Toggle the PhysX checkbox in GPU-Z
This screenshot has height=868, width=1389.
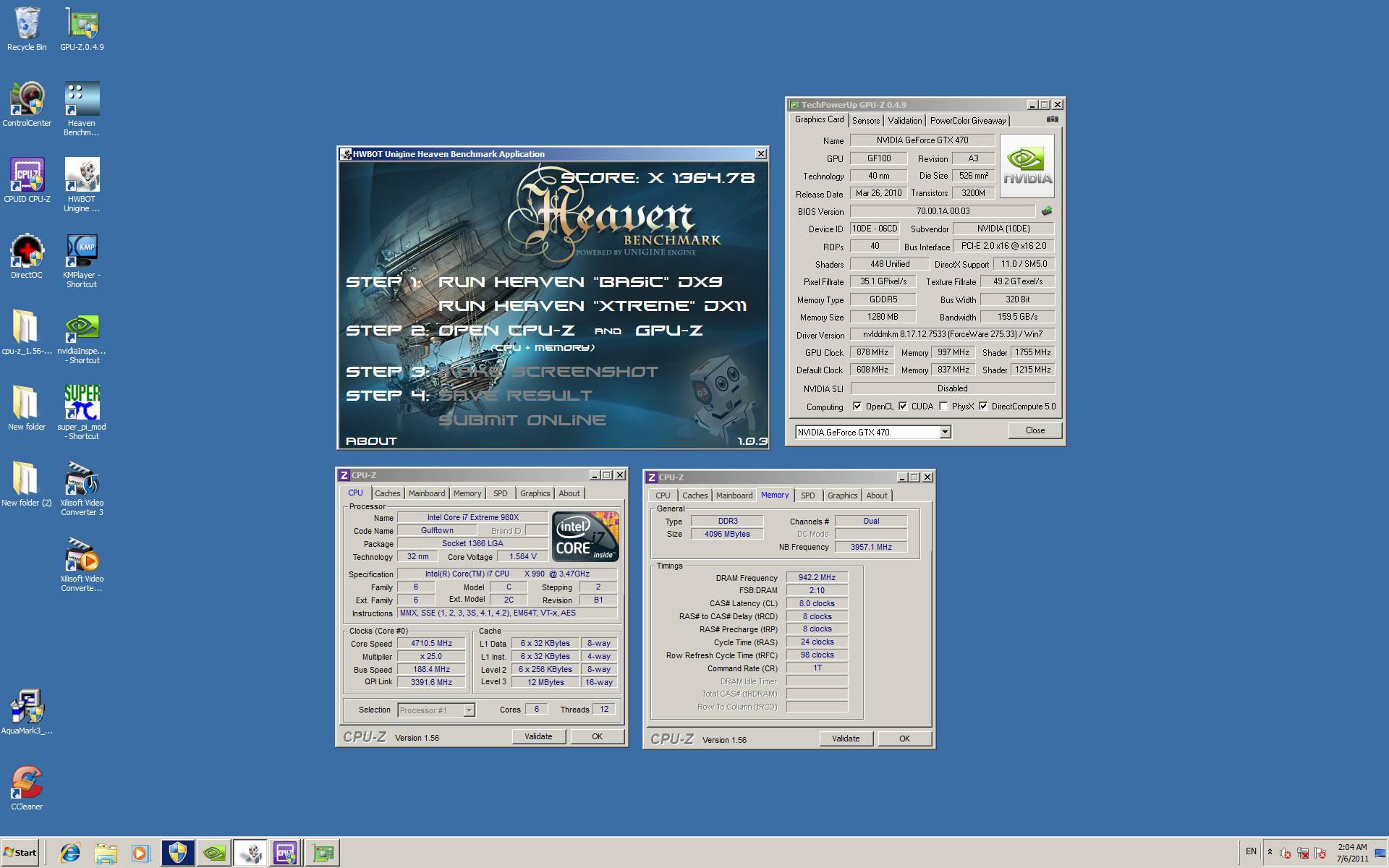943,407
